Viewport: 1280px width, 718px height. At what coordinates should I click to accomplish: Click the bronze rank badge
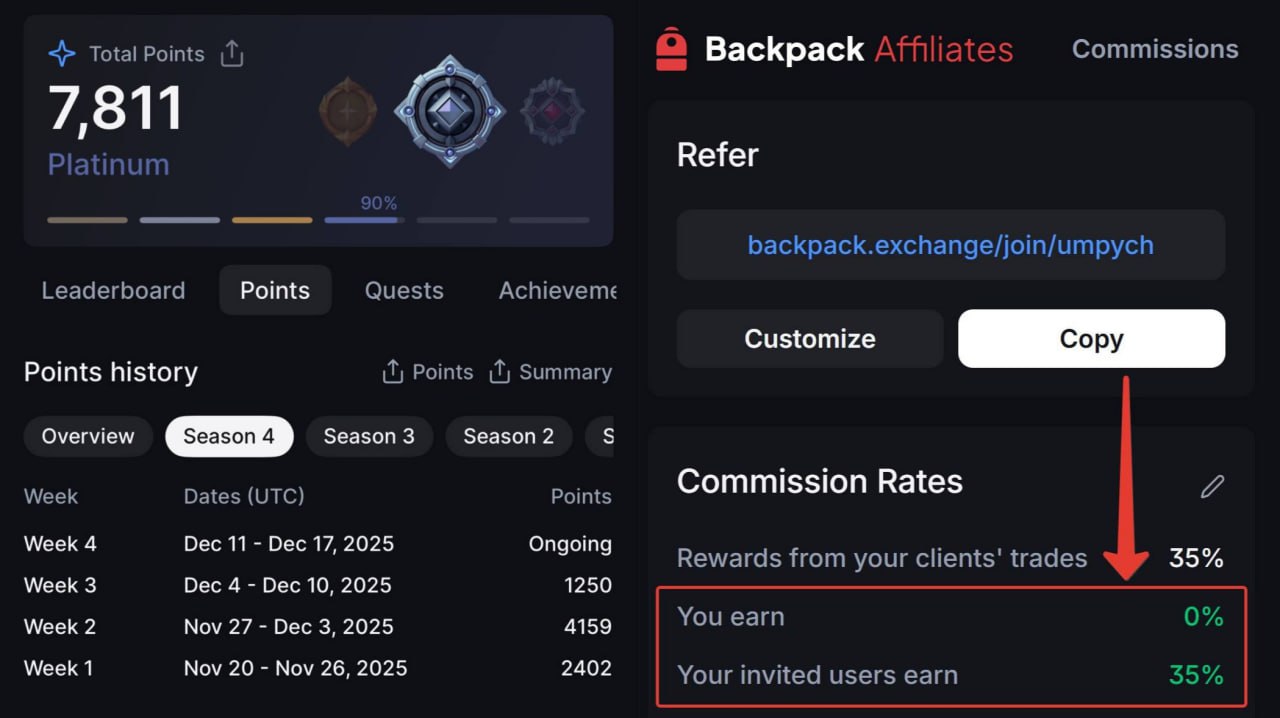pos(348,111)
